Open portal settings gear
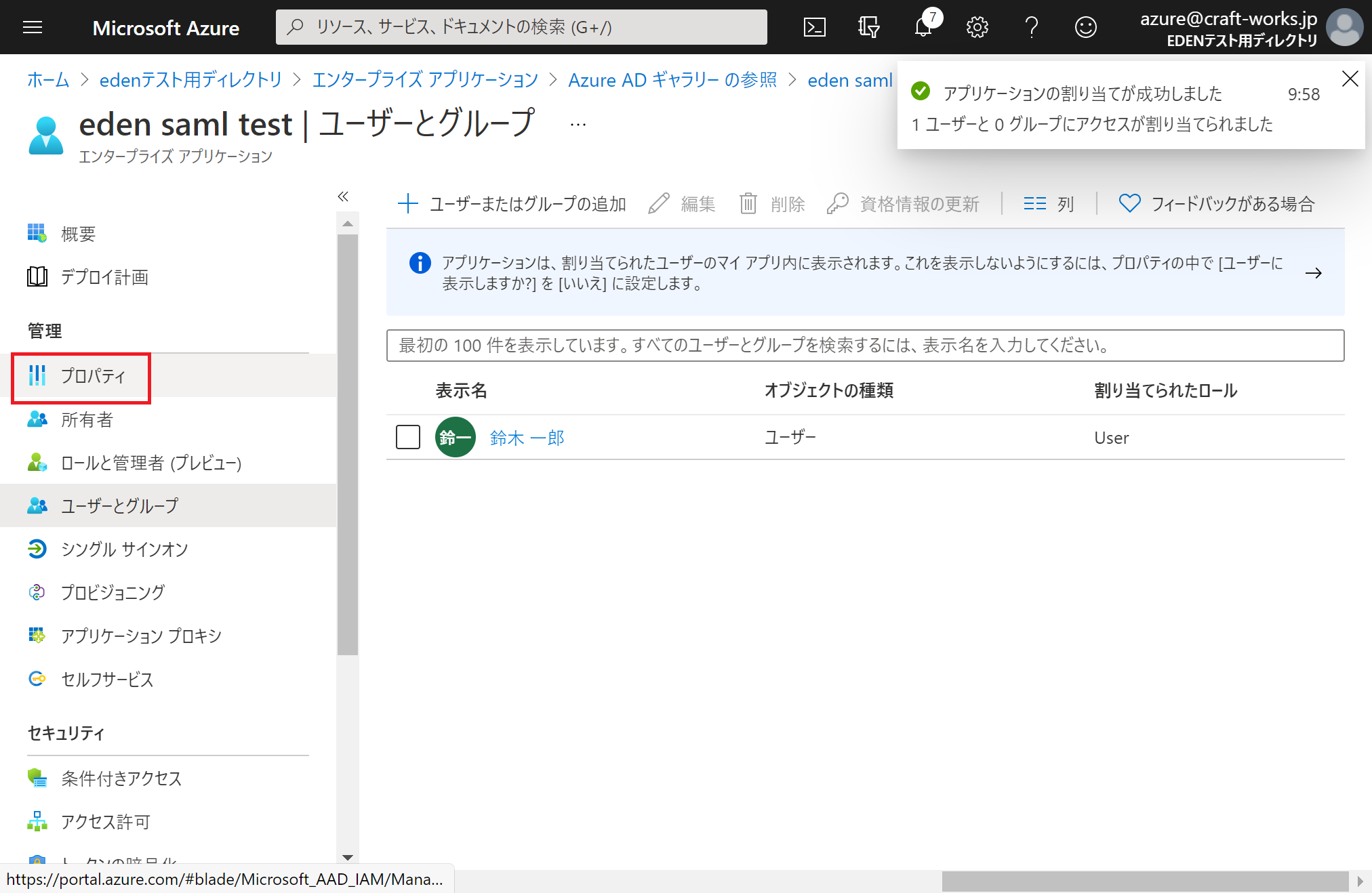Viewport: 1372px width, 893px height. [x=977, y=27]
